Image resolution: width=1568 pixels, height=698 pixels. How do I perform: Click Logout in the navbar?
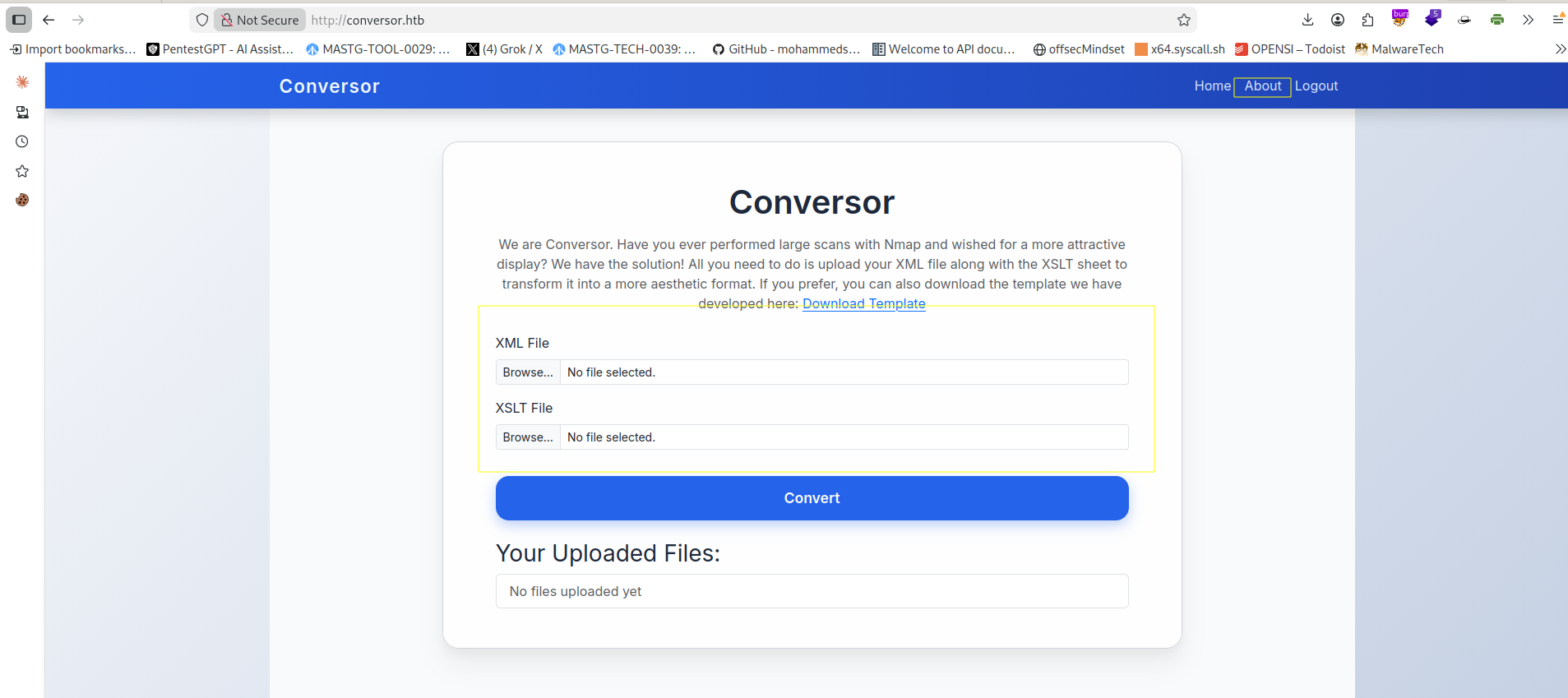click(x=1316, y=86)
